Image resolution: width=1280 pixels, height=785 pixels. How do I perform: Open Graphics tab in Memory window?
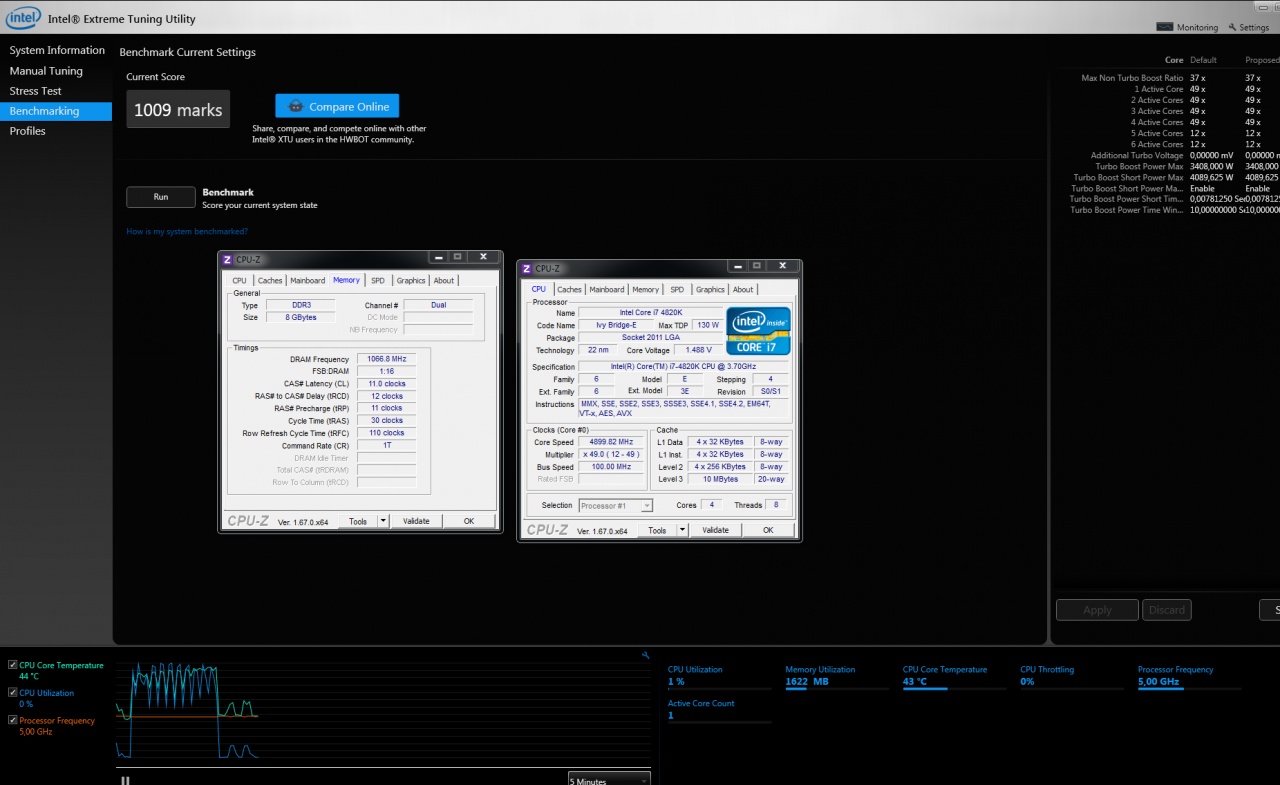click(x=411, y=280)
